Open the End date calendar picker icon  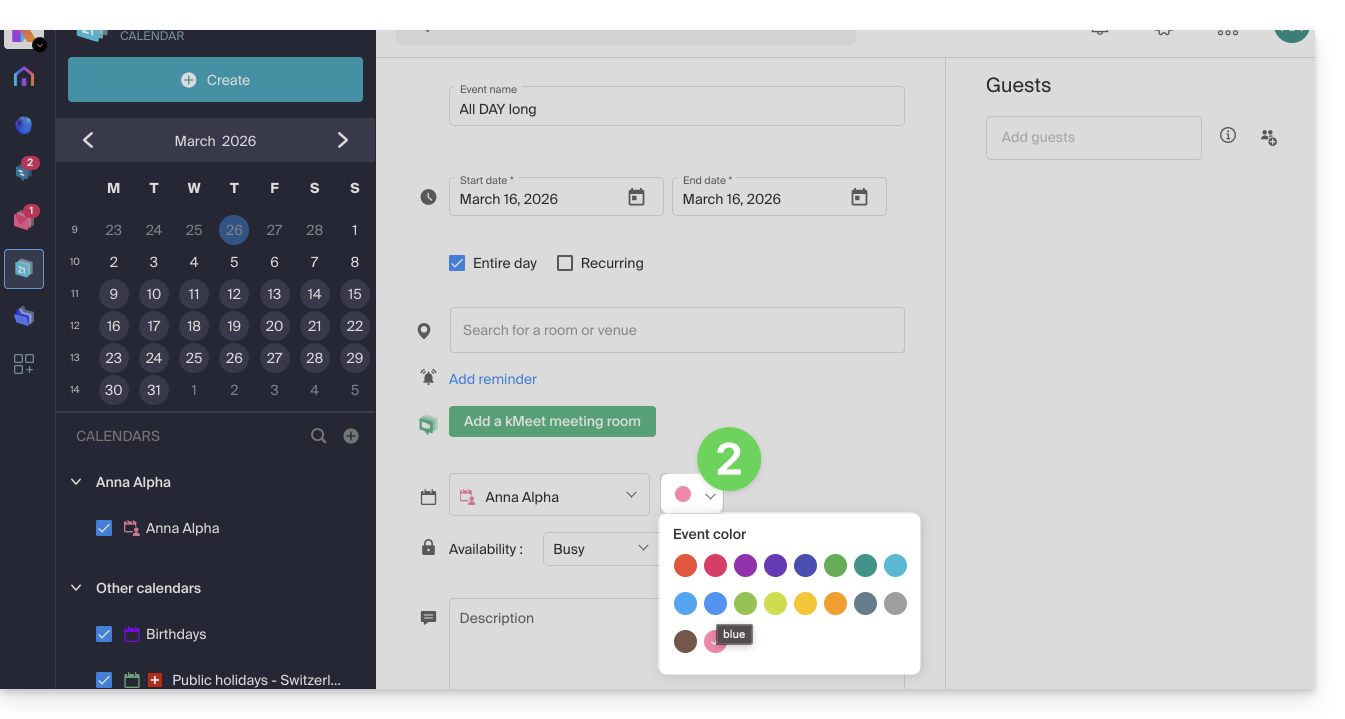[x=859, y=197]
